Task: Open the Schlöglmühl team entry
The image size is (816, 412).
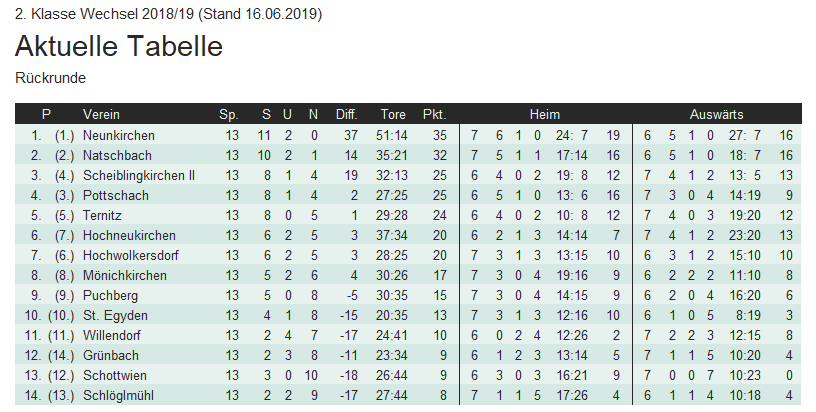Action: coord(119,395)
